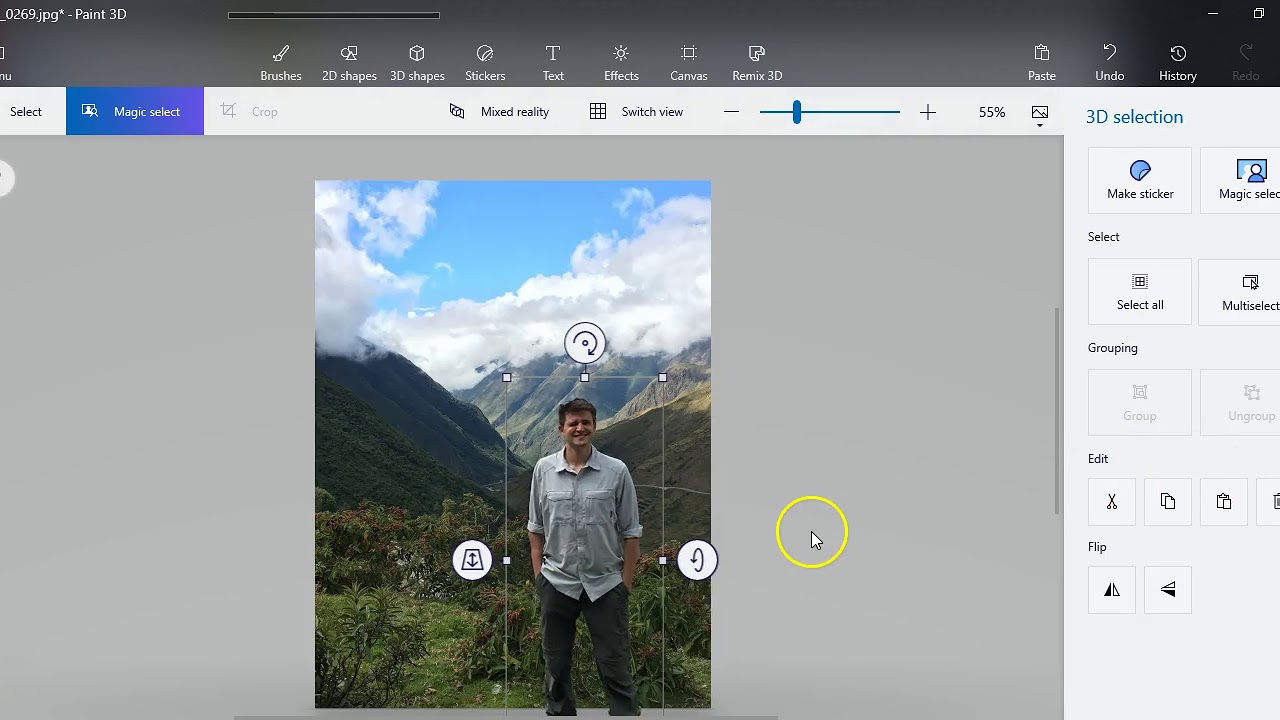Click the top-left selection corner handle
Screen dimensions: 1280x720
507,378
